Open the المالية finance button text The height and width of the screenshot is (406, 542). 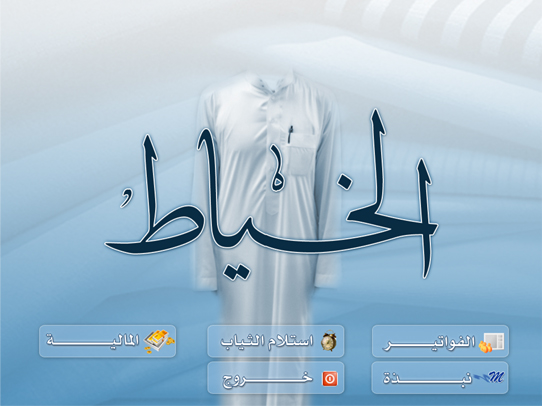click(x=93, y=341)
